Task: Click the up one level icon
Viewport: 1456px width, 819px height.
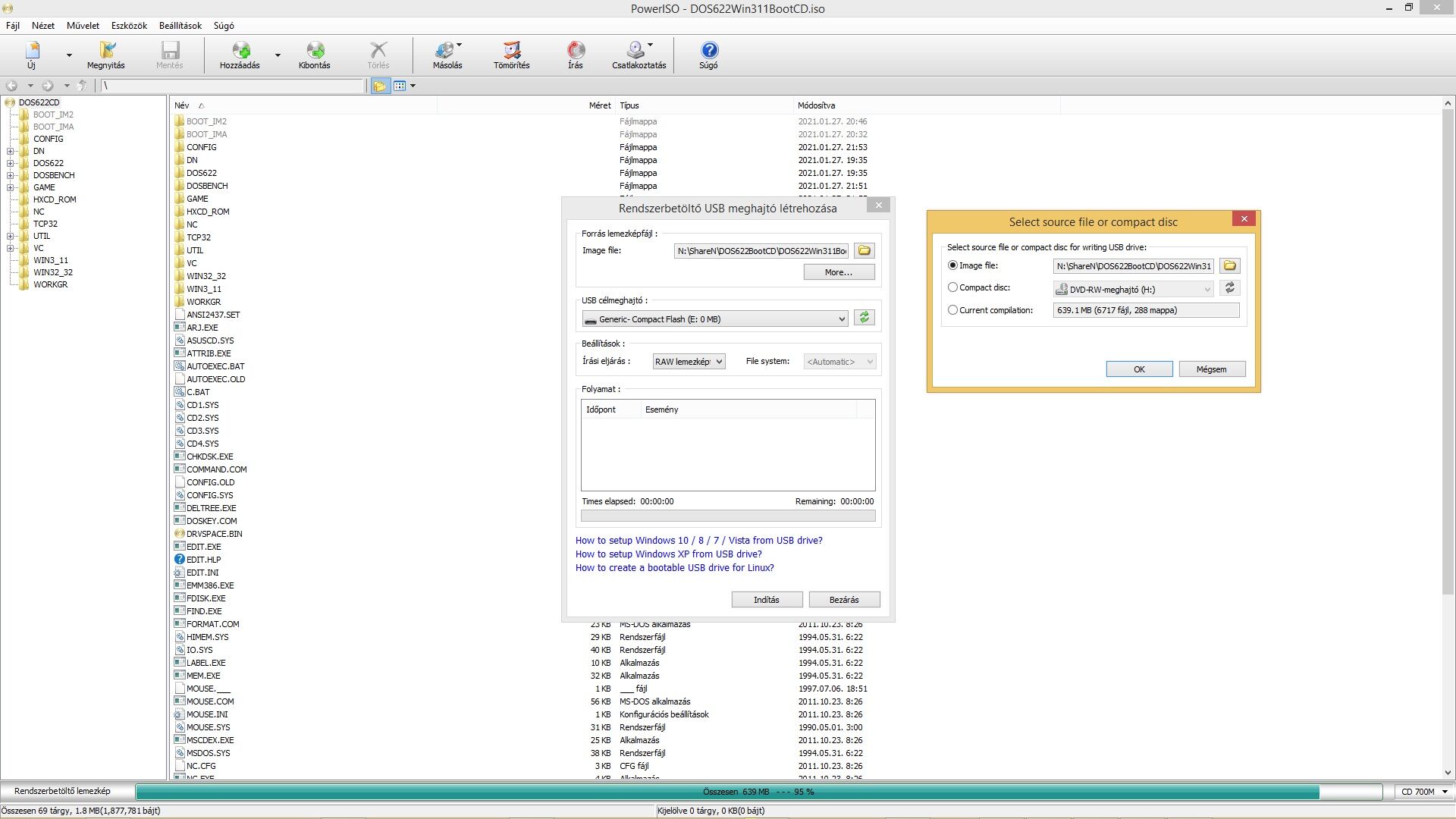Action: (x=83, y=86)
